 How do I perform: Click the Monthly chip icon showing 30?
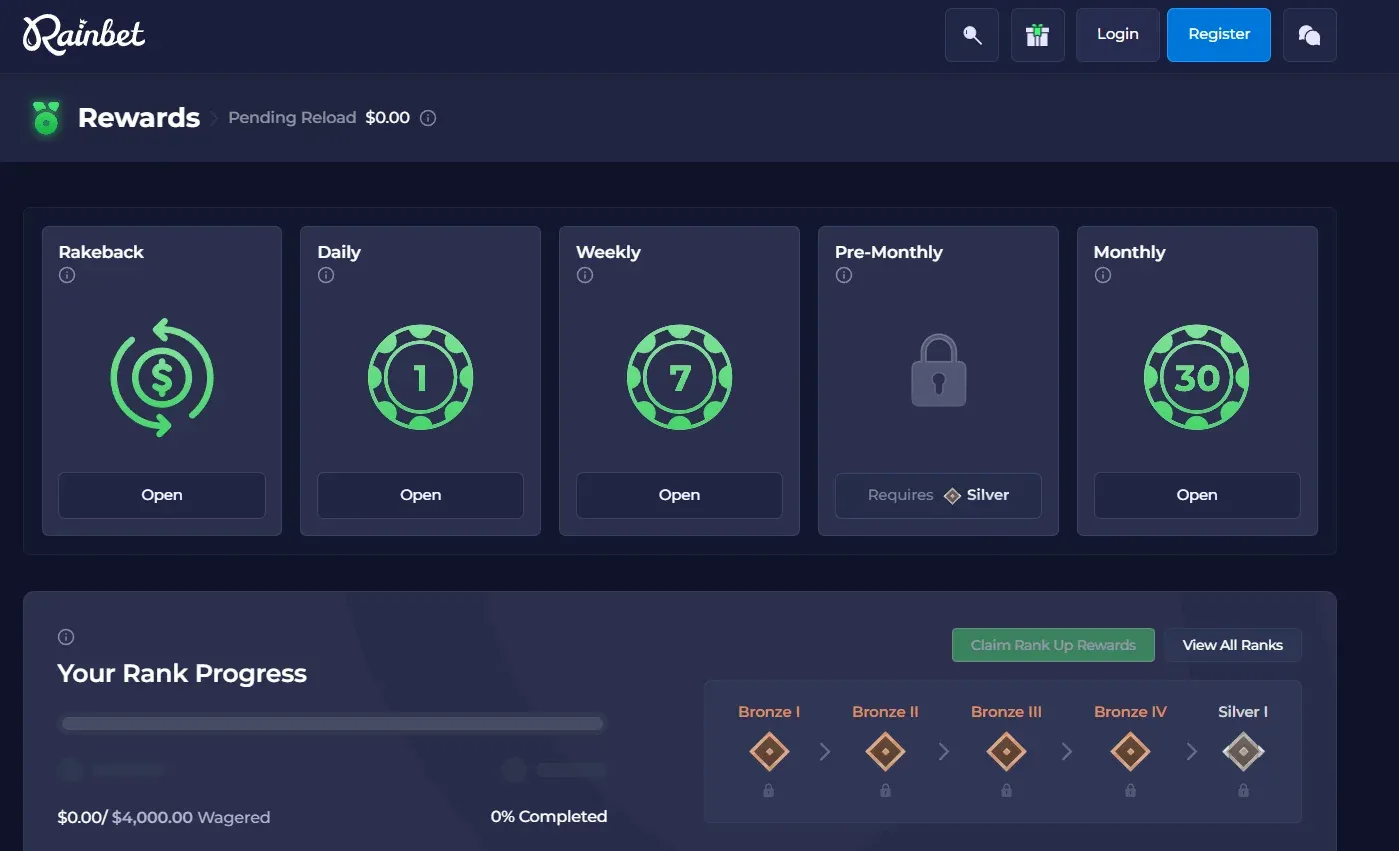(1196, 377)
